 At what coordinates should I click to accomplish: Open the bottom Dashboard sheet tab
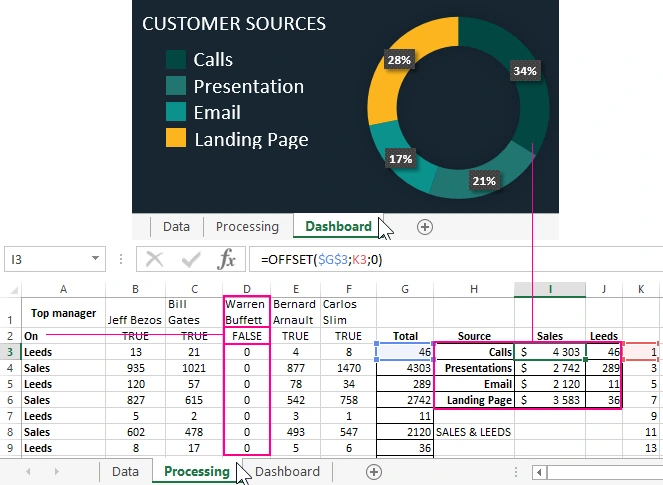pyautogui.click(x=287, y=472)
